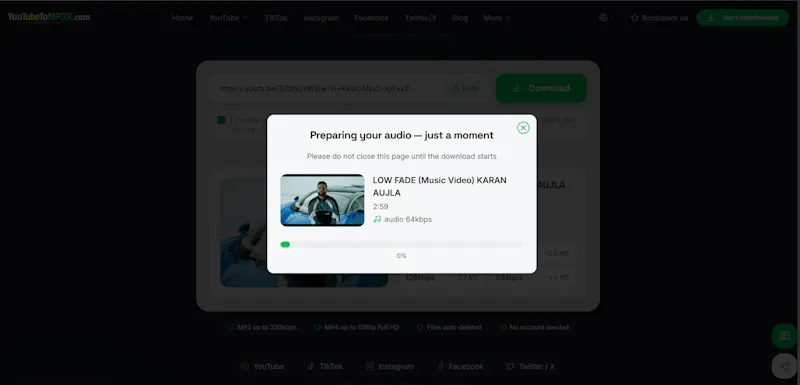Select the 128kbps audio quality option
Viewport: 800px width, 385px height.
click(442, 278)
